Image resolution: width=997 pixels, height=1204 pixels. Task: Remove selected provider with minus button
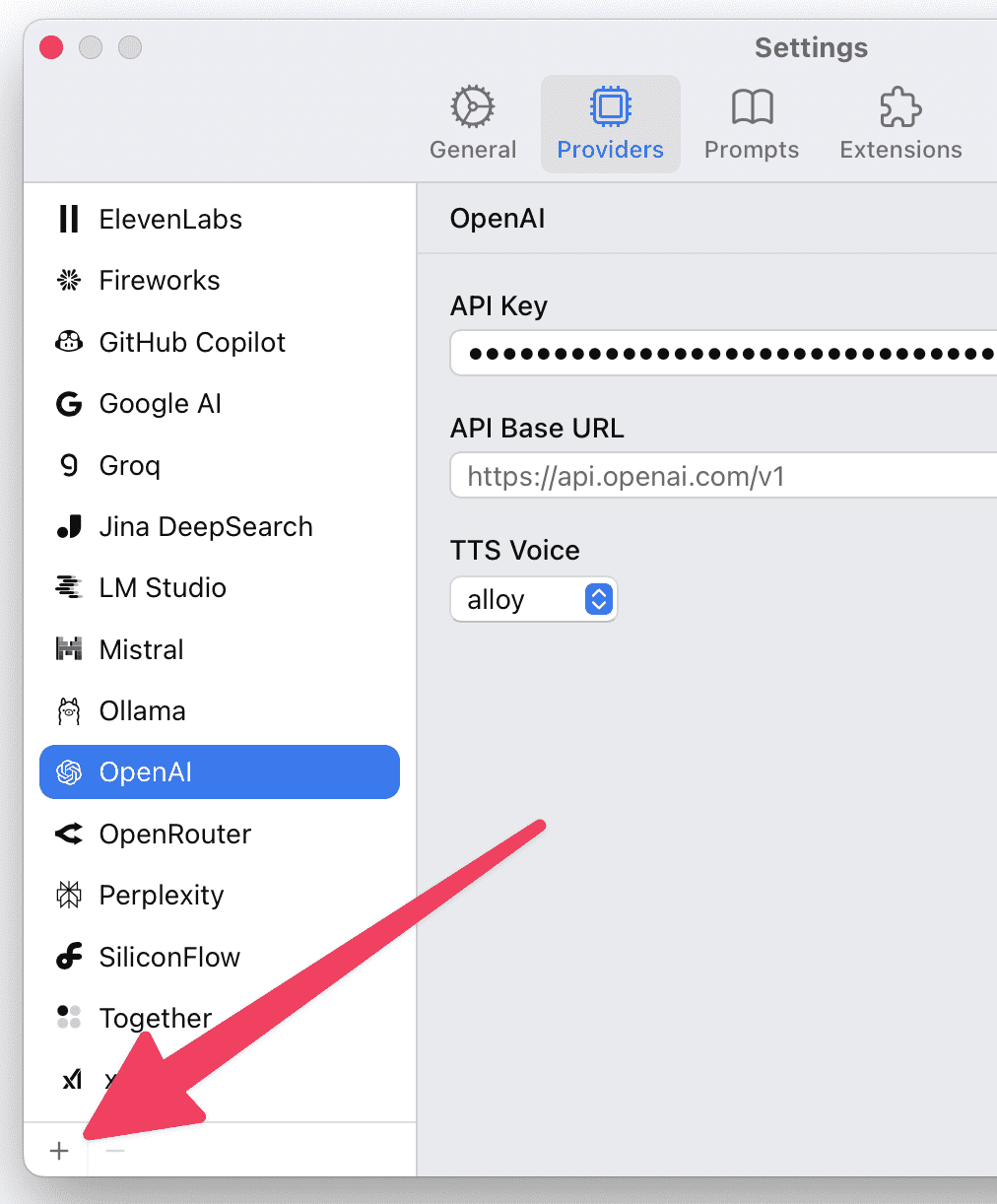(115, 1150)
